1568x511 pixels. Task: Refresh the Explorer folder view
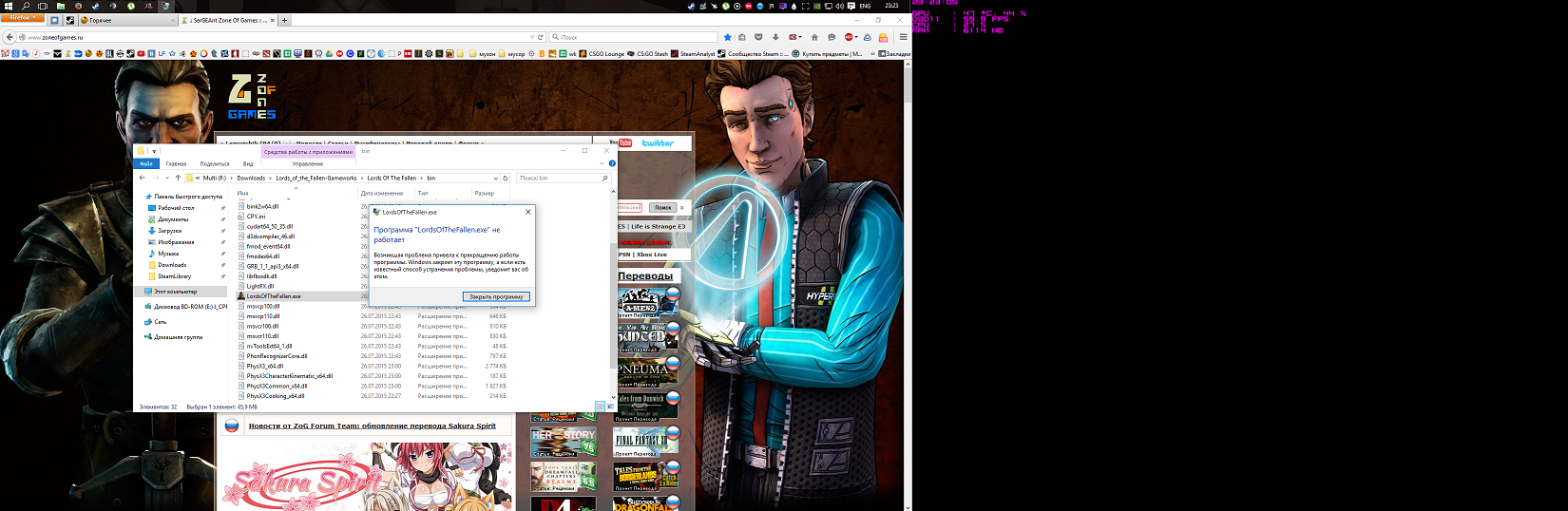coord(506,178)
